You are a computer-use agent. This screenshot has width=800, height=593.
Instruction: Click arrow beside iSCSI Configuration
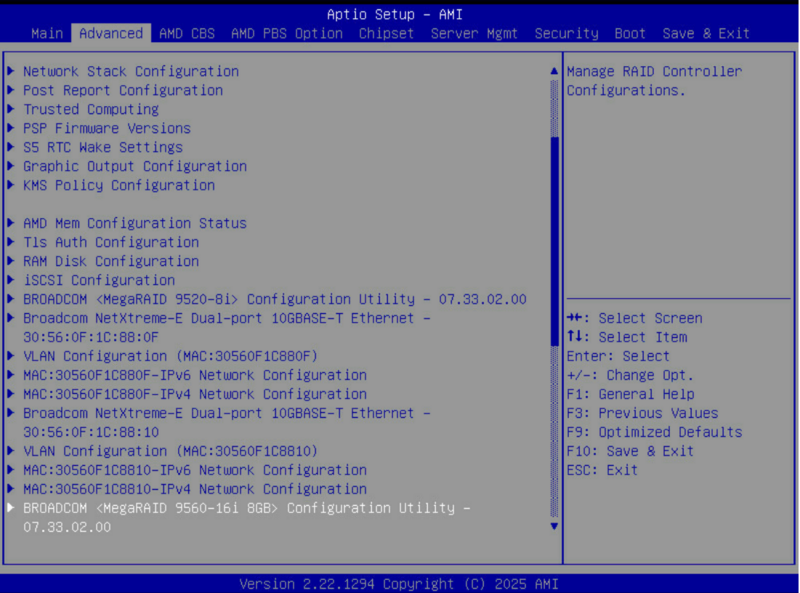[x=11, y=280]
